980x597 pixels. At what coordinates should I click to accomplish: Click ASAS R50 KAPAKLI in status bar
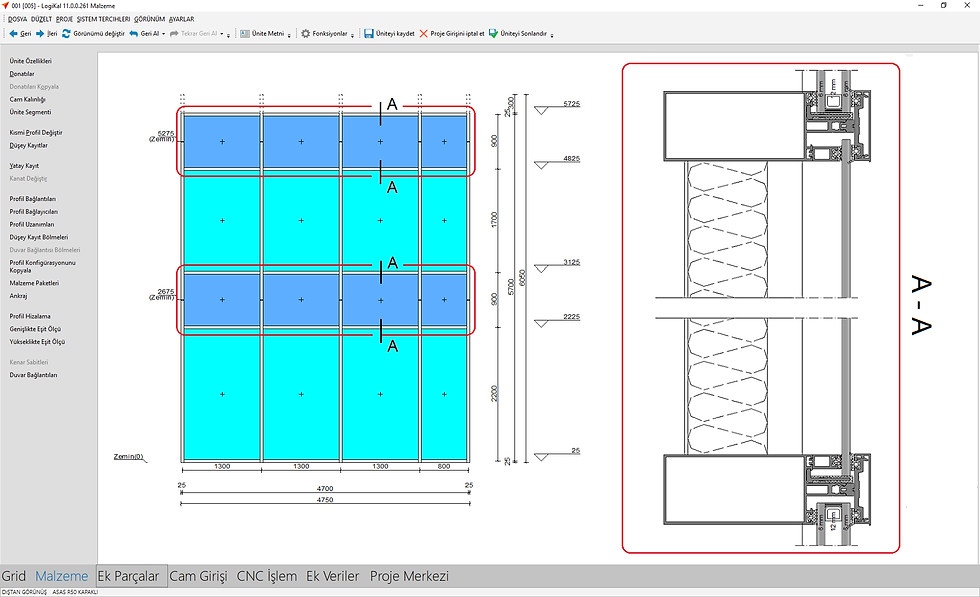pos(75,592)
